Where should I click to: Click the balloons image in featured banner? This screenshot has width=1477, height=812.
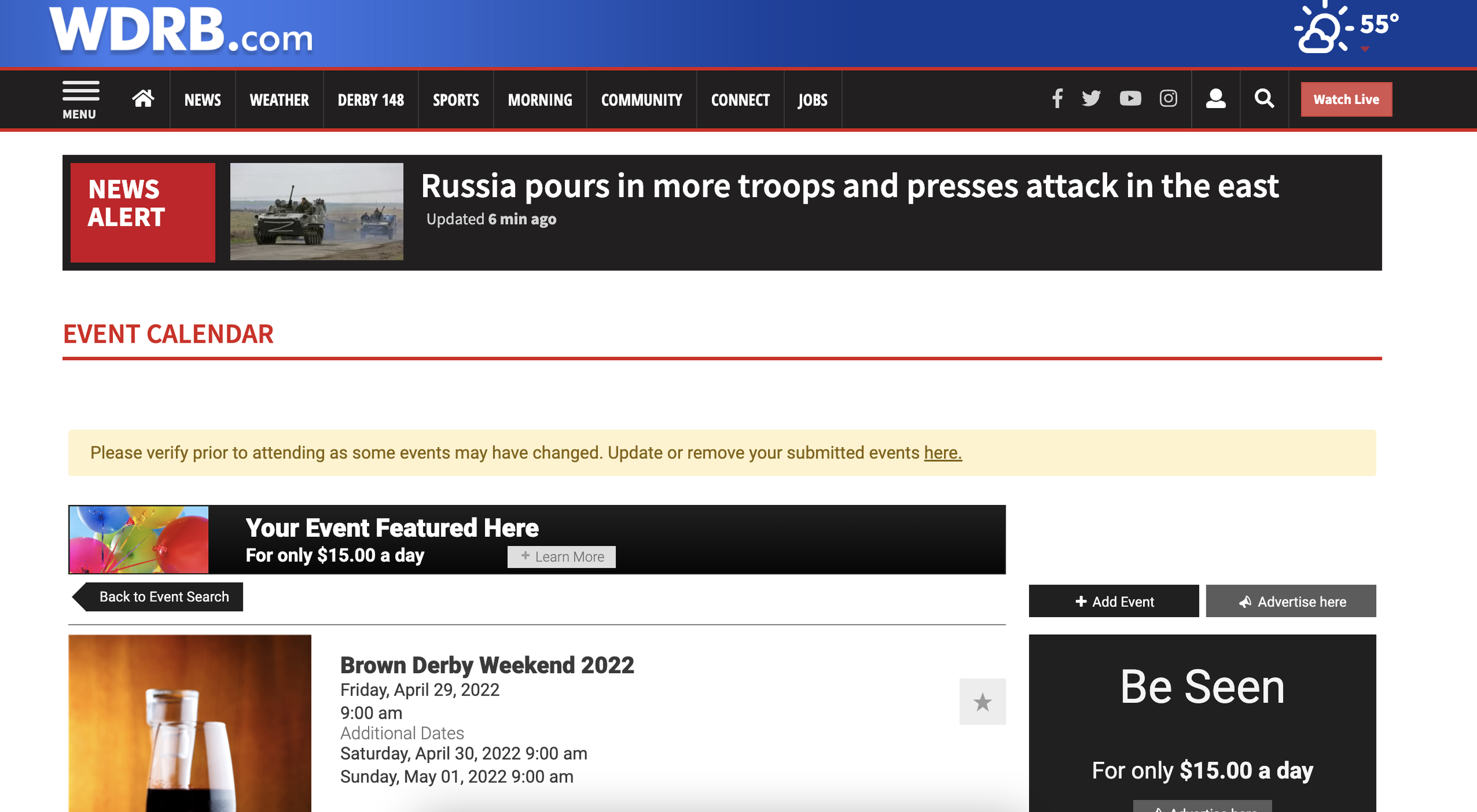[x=139, y=539]
